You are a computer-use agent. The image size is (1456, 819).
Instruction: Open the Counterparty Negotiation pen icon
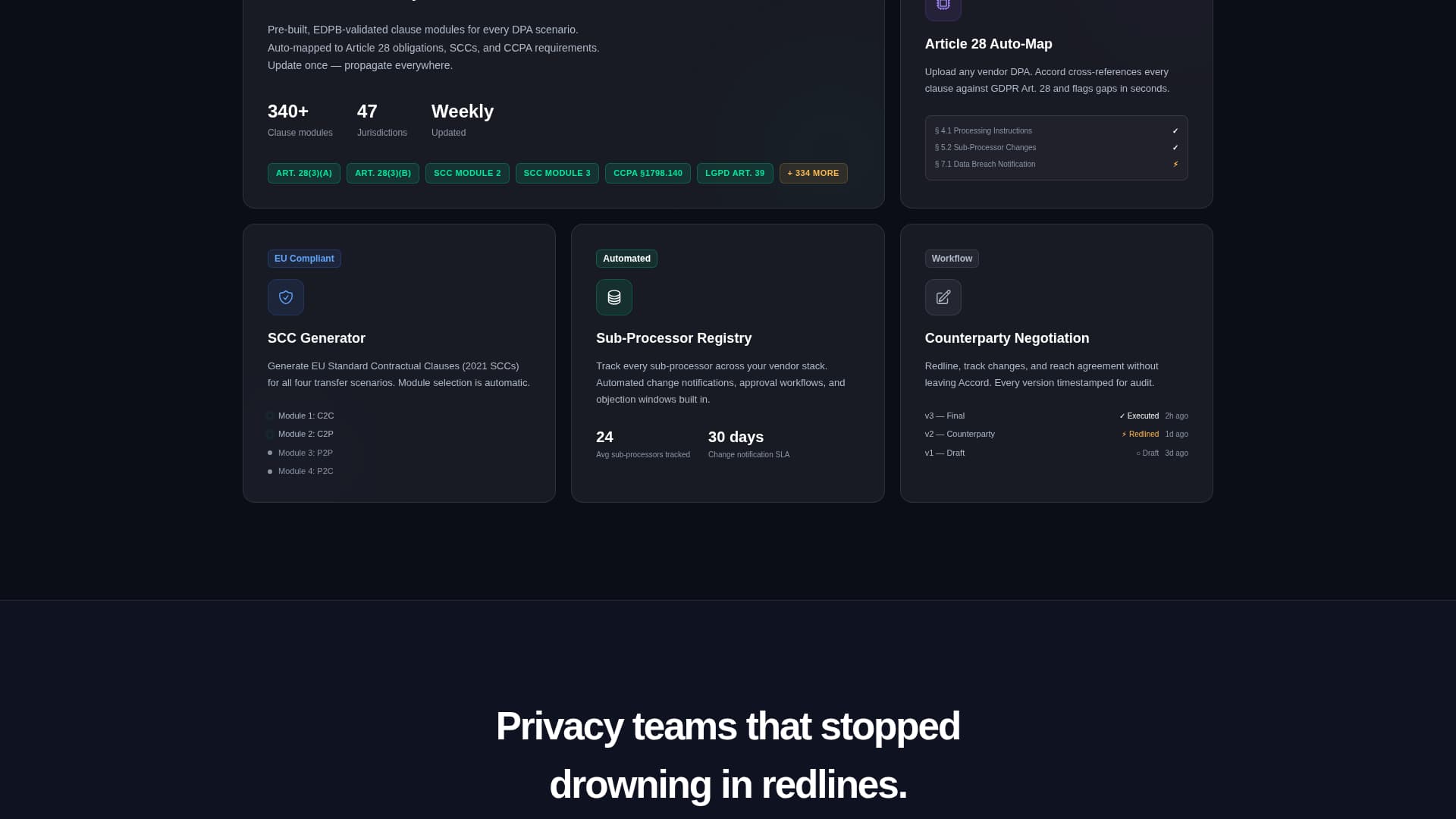pyautogui.click(x=943, y=297)
